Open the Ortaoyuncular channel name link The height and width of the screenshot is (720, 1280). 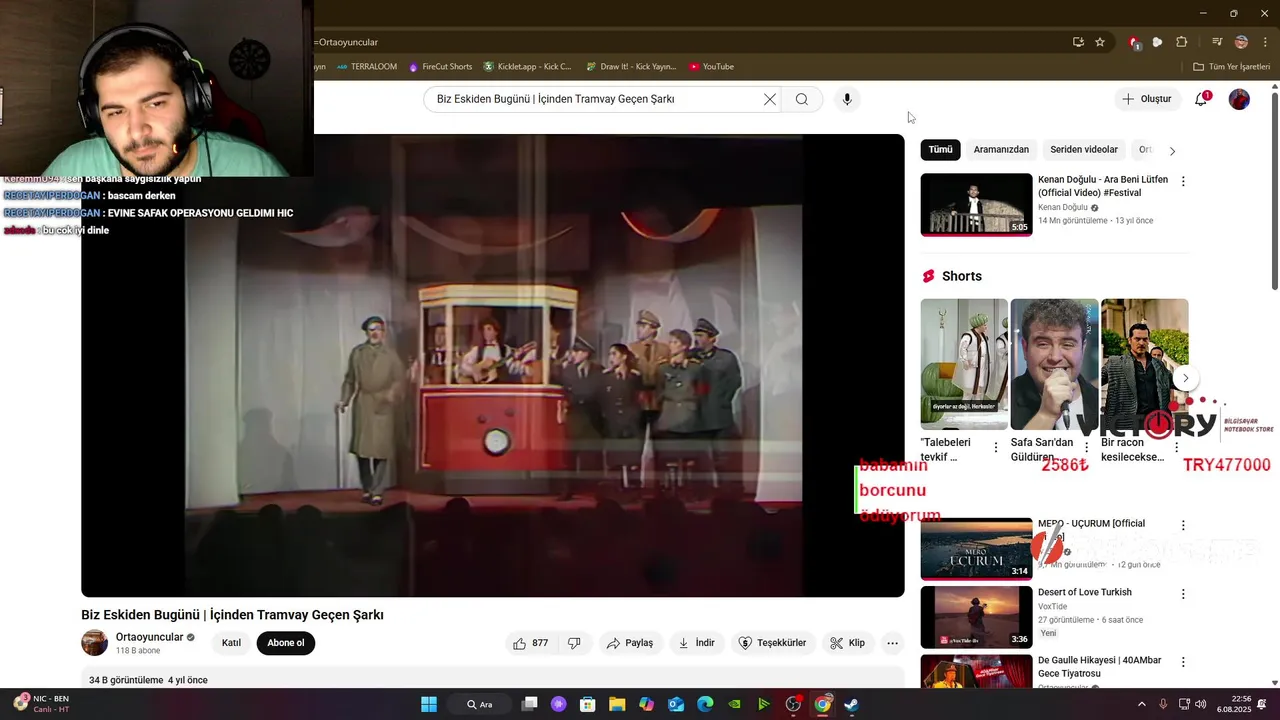click(x=149, y=637)
